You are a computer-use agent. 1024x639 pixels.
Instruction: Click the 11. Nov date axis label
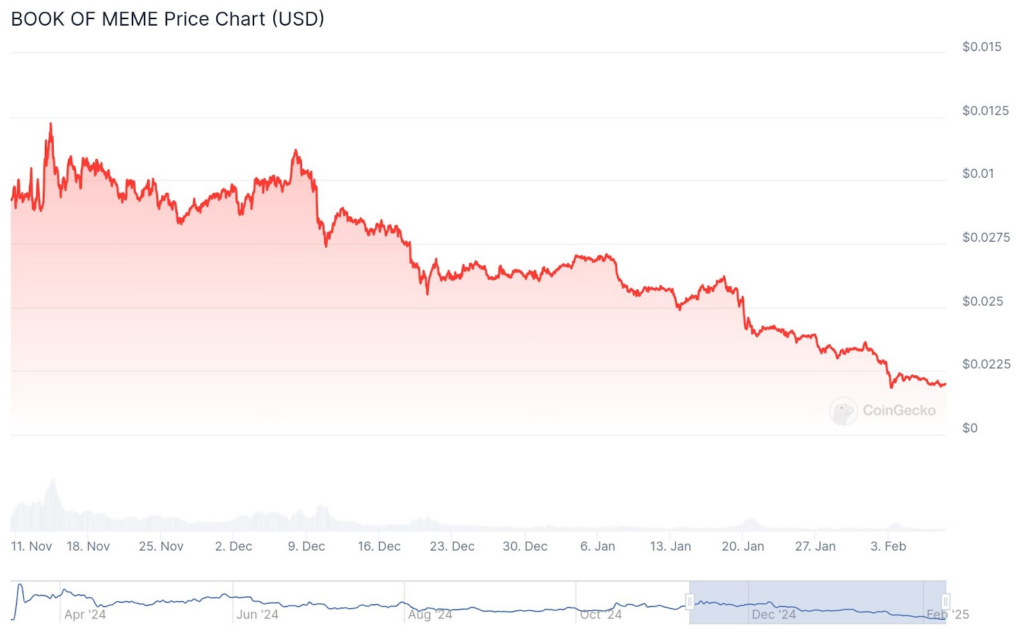pyautogui.click(x=32, y=546)
